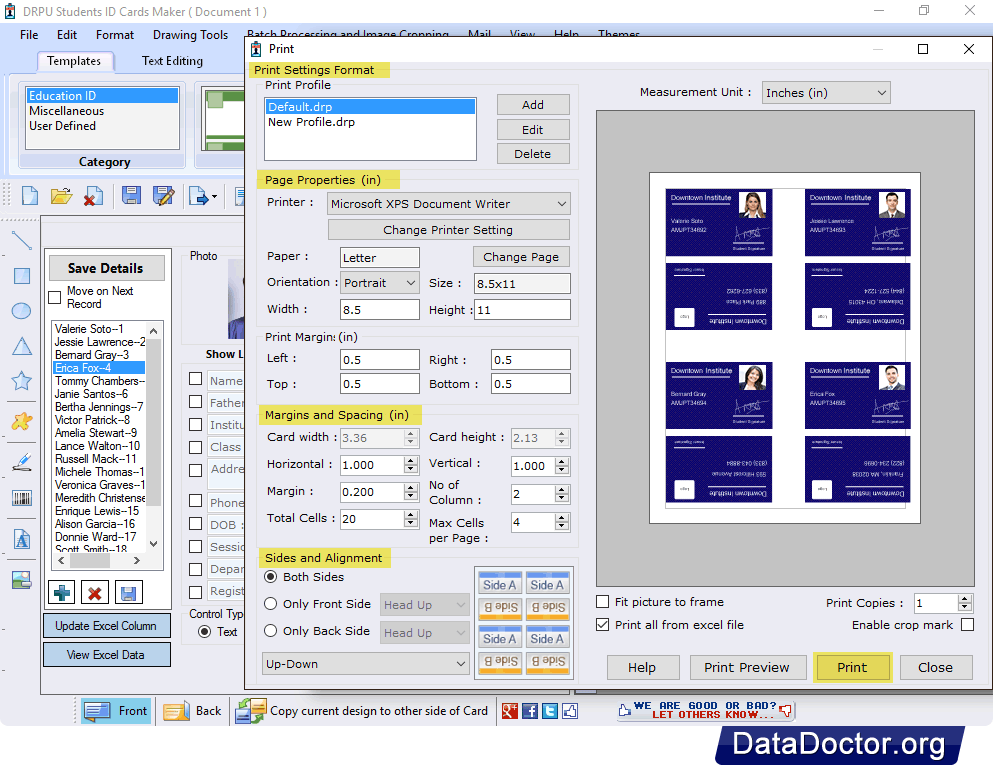This screenshot has width=993, height=765.
Task: Tick Fit picture to frame checkbox
Action: pyautogui.click(x=603, y=602)
